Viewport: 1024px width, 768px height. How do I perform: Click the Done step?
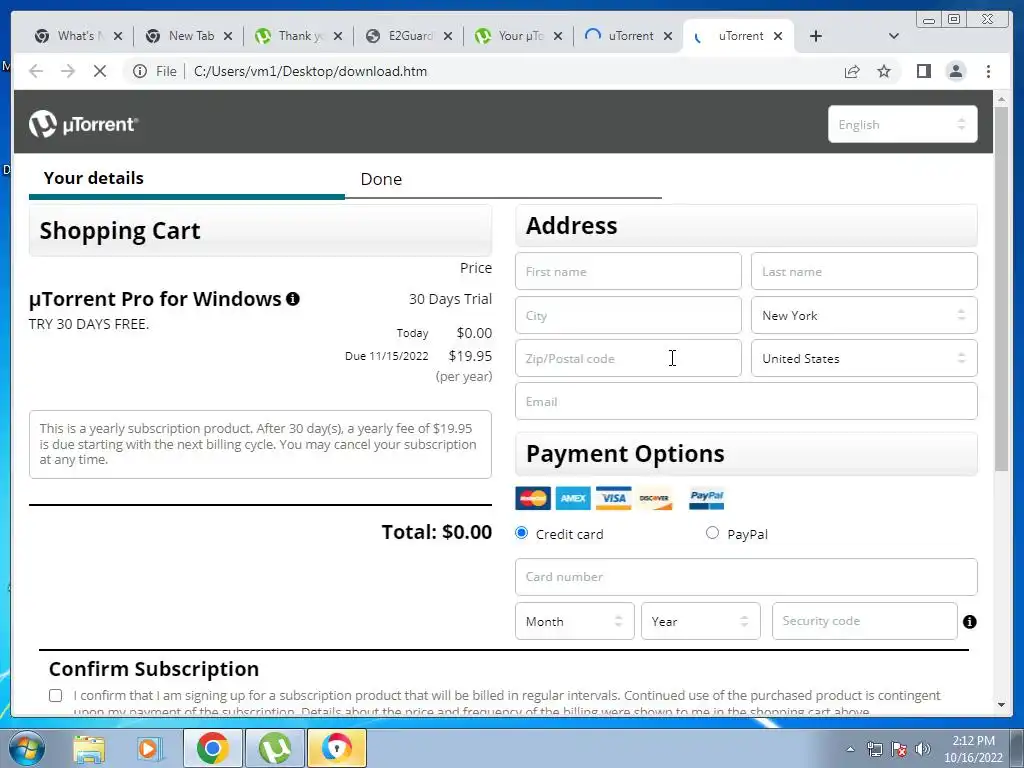[381, 179]
